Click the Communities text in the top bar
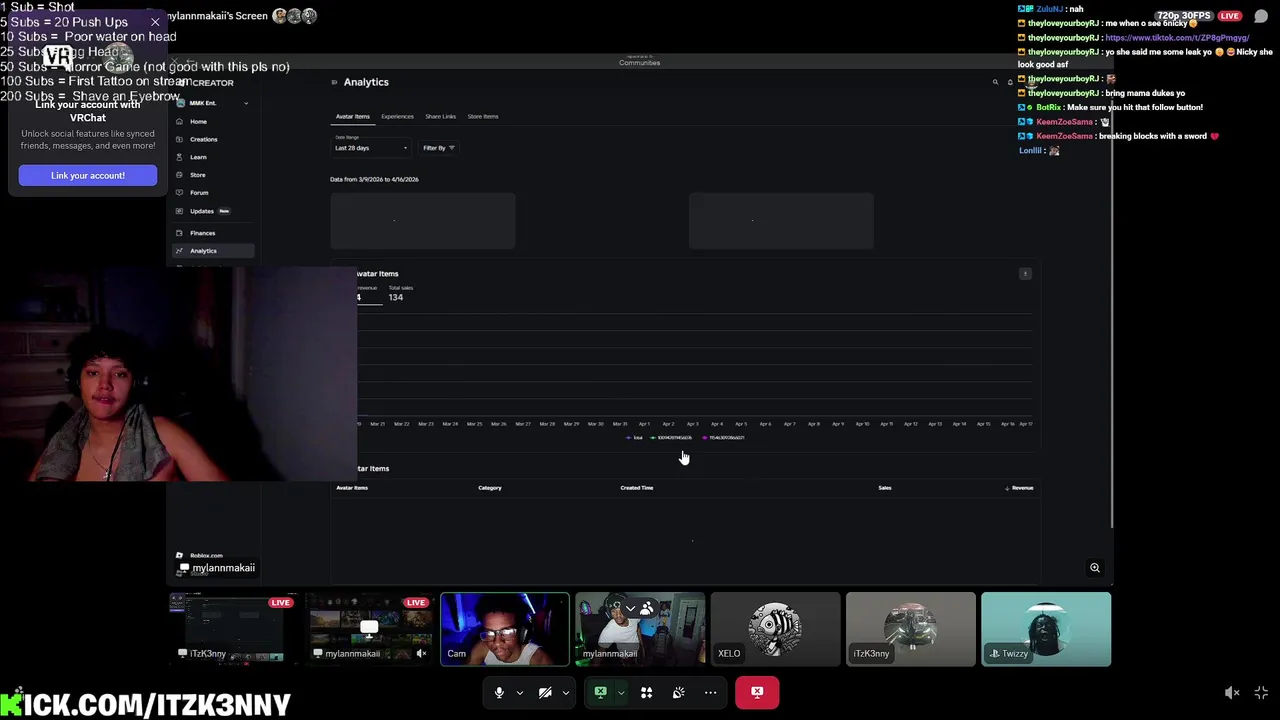Screen dimensions: 1280x720 point(639,63)
